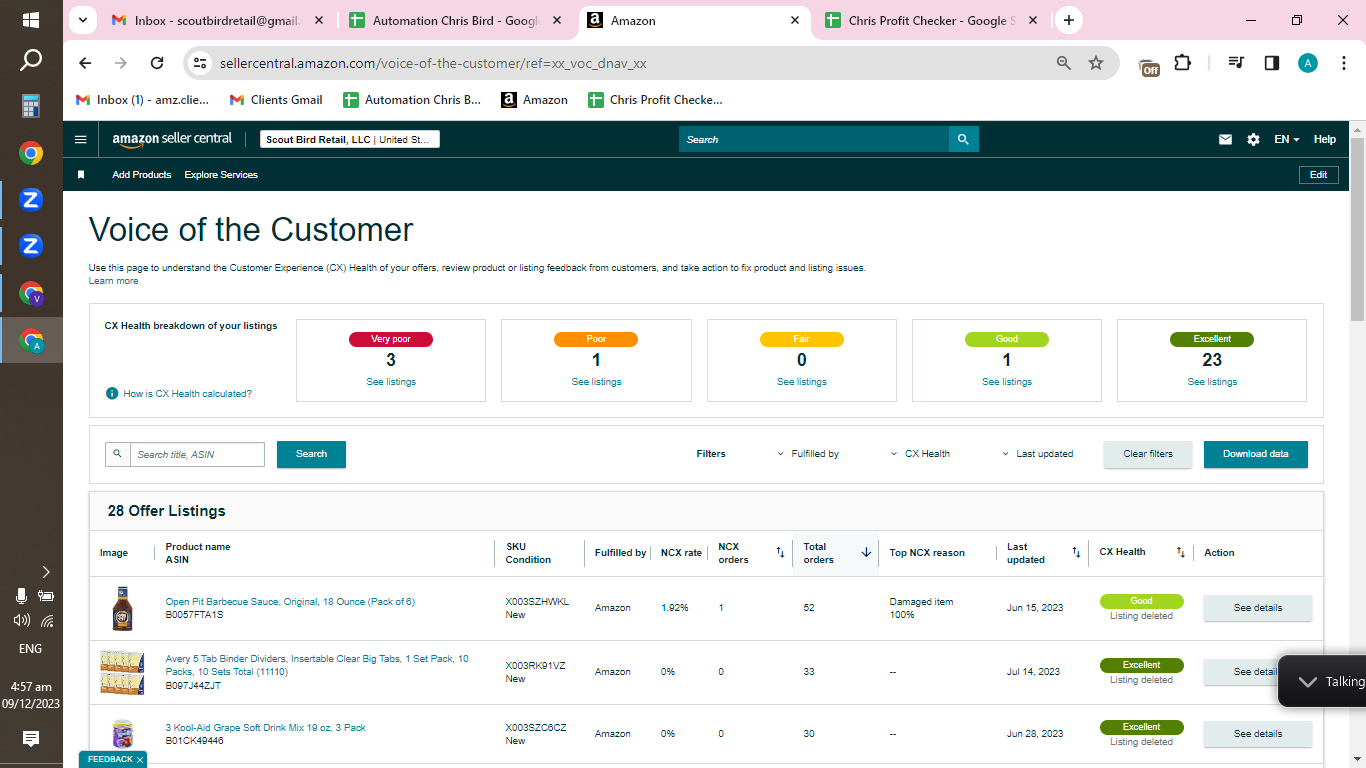Expand the Talking widget chevron

1307,681
